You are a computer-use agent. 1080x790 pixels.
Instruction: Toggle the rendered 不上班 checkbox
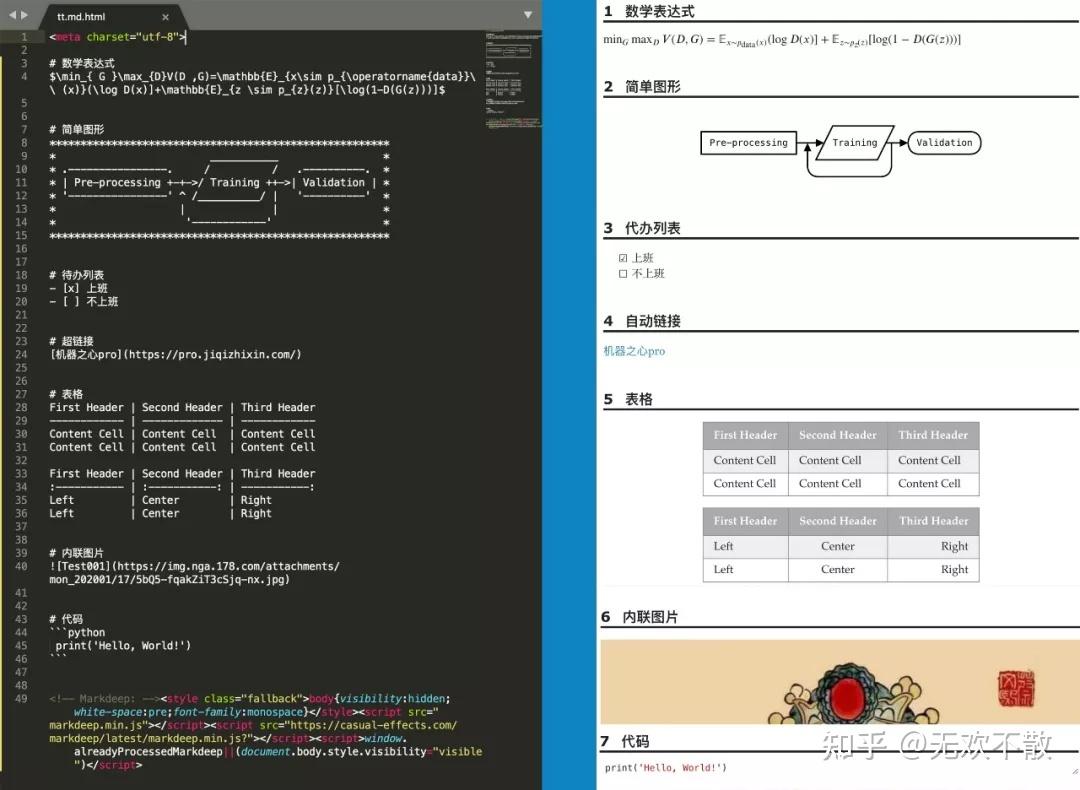point(623,273)
